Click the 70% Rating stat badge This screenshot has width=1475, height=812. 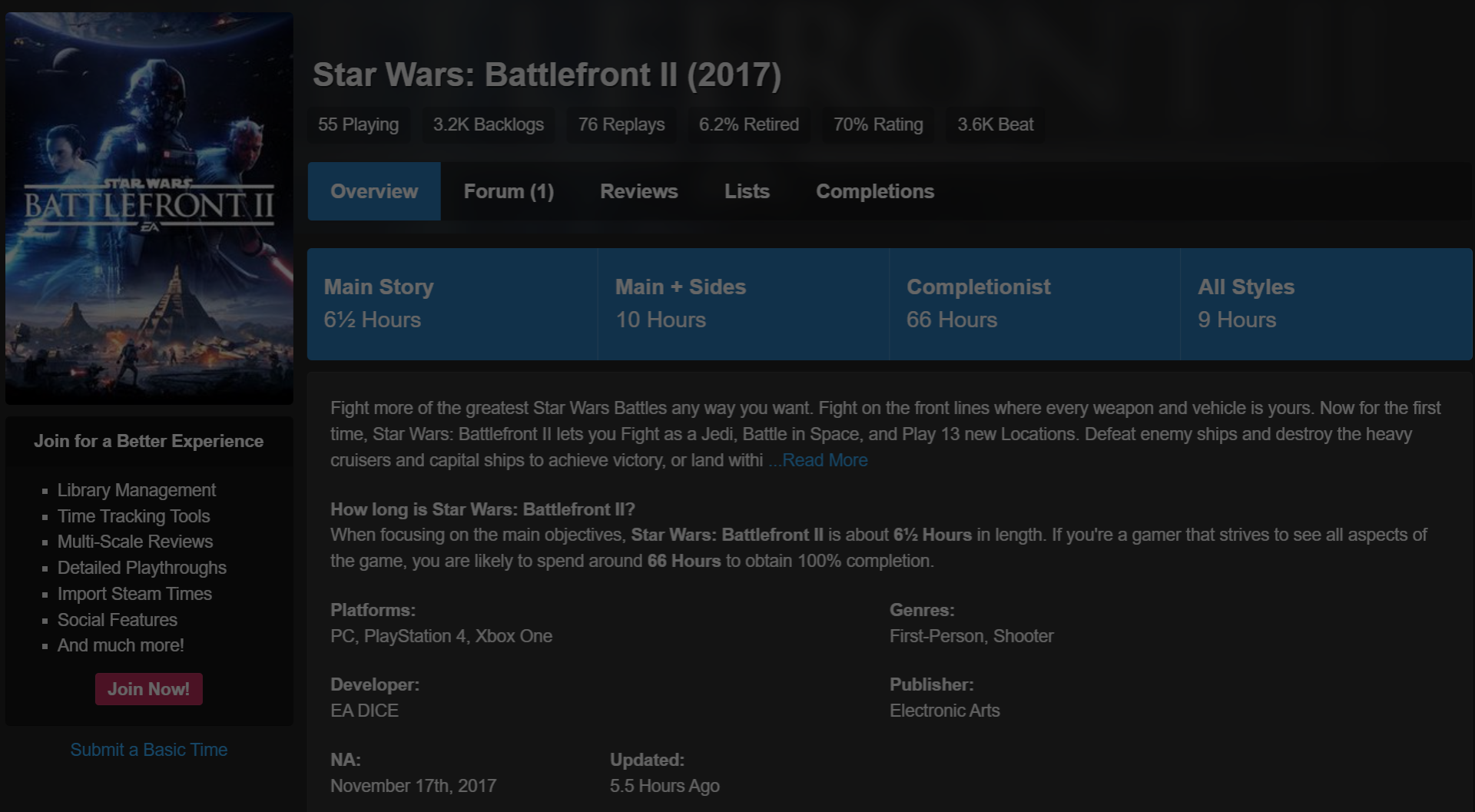coord(878,124)
